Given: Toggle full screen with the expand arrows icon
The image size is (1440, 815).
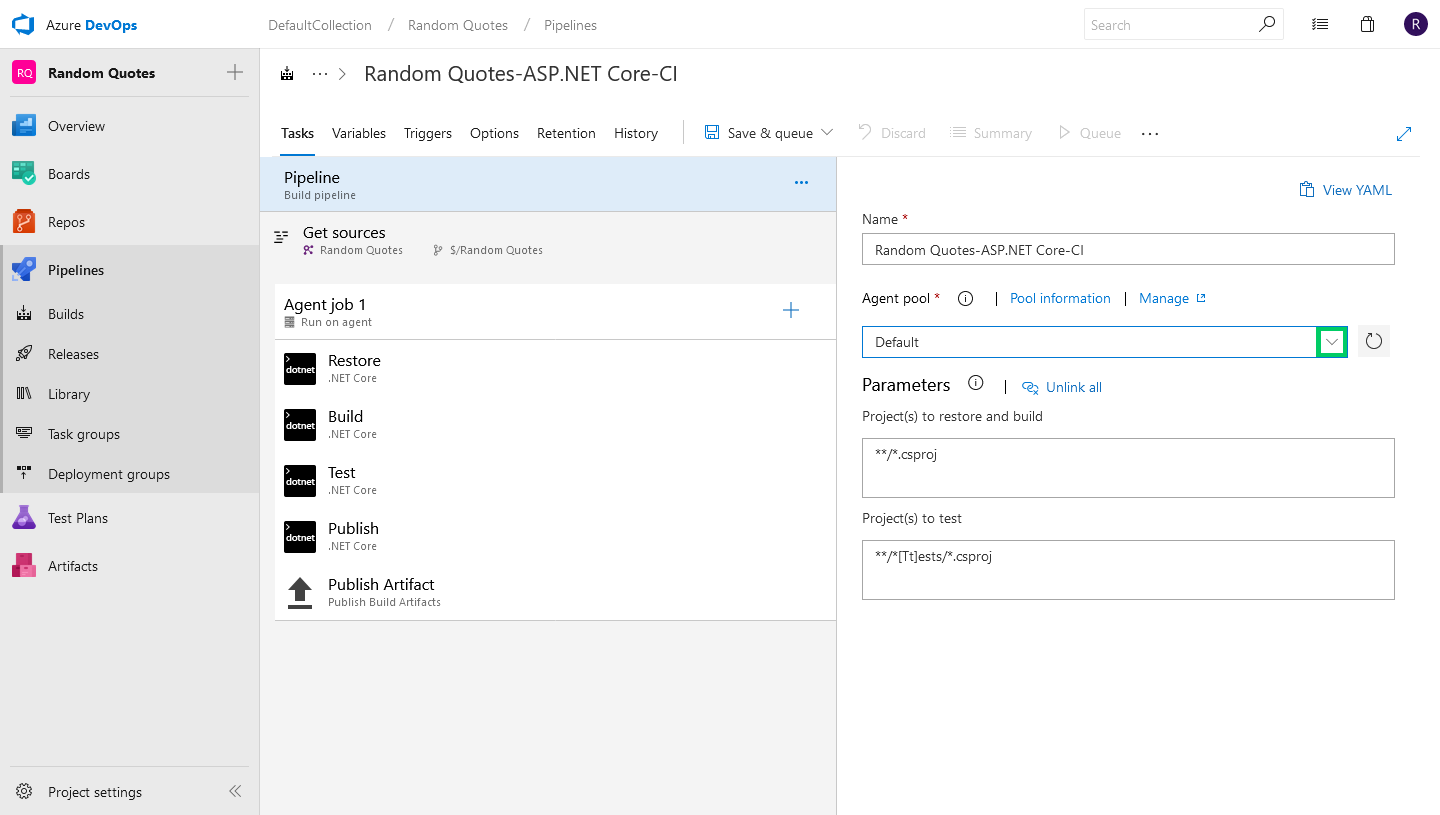Looking at the screenshot, I should click(1404, 133).
